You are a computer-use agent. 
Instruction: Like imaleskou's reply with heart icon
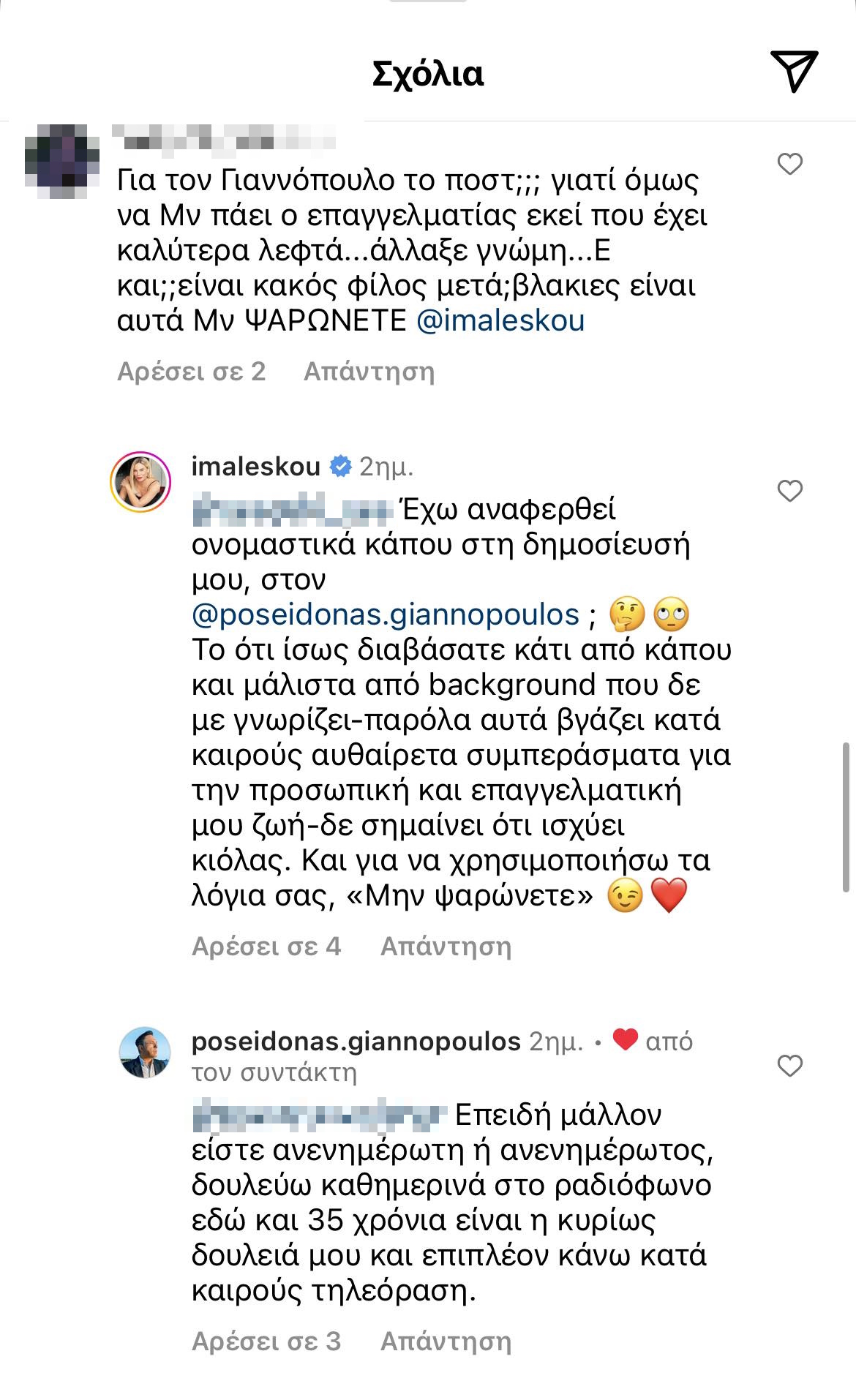pos(790,491)
